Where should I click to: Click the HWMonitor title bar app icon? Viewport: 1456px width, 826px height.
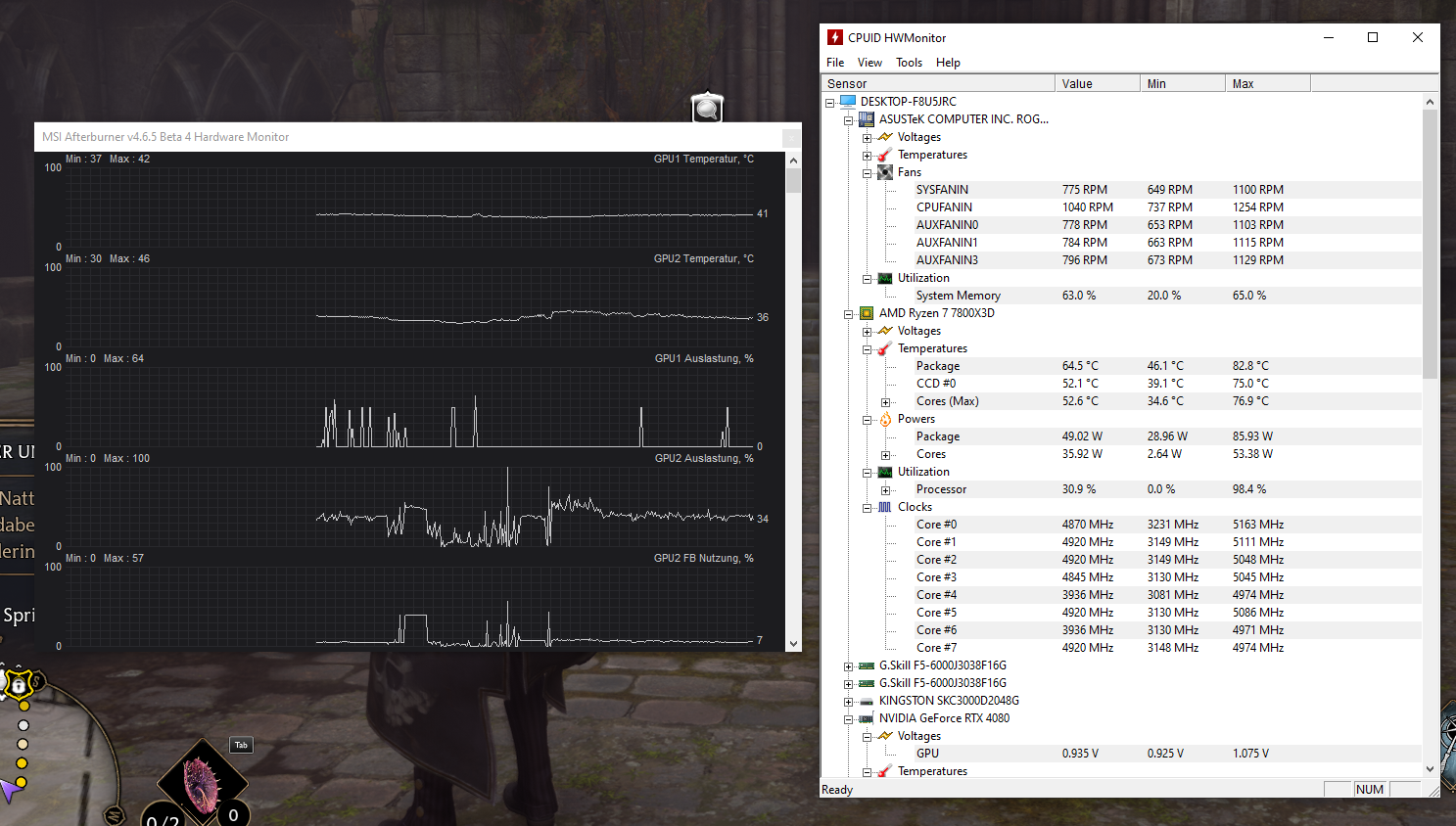pyautogui.click(x=834, y=37)
